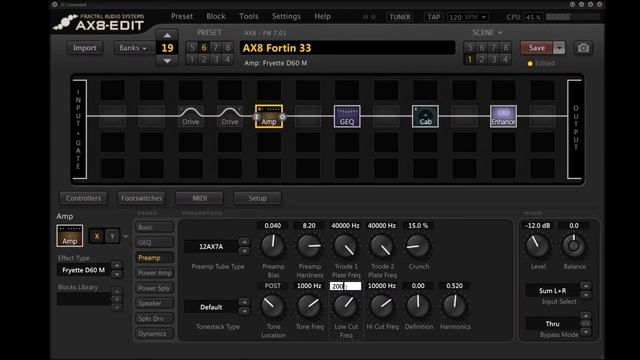
Task: Select the Cab block in grid
Action: coord(425,116)
